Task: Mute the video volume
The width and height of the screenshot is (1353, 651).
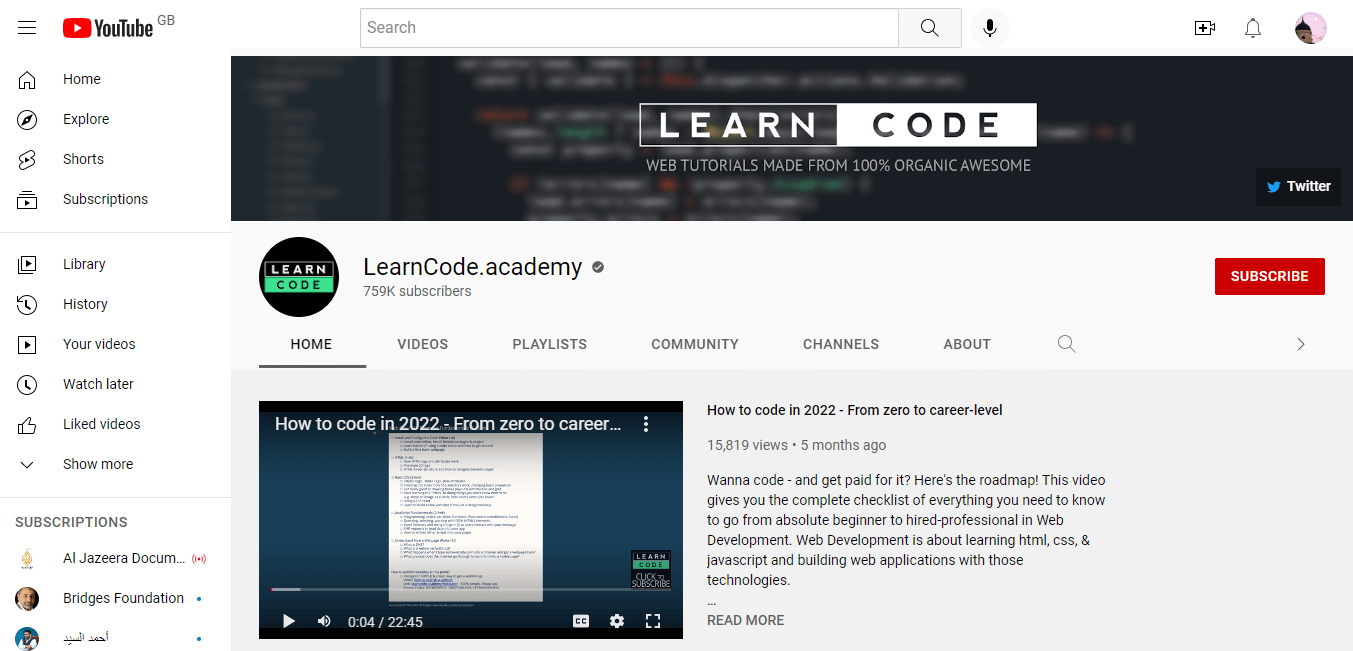Action: [x=324, y=621]
